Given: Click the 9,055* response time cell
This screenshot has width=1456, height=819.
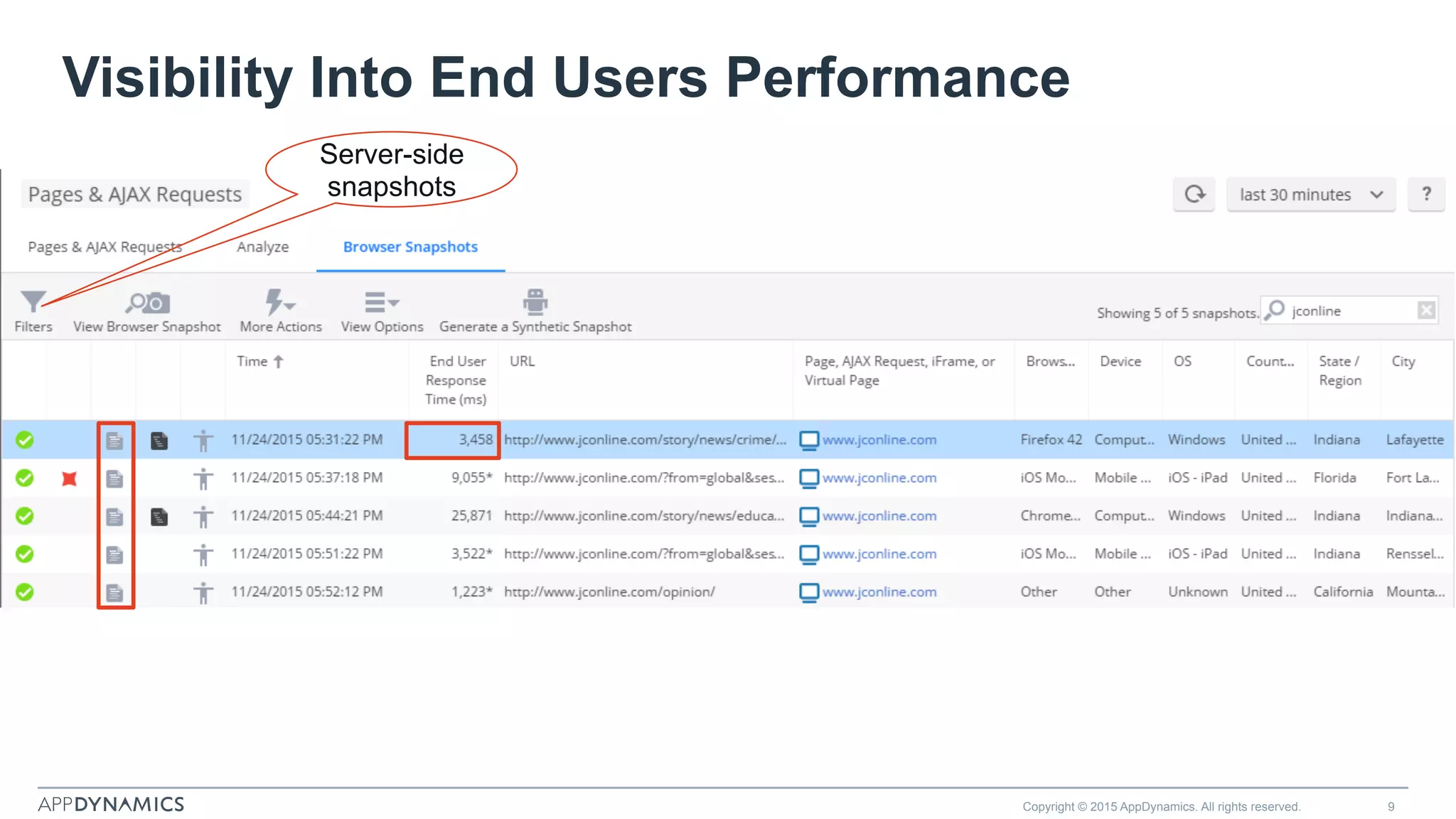Looking at the screenshot, I should tap(472, 478).
